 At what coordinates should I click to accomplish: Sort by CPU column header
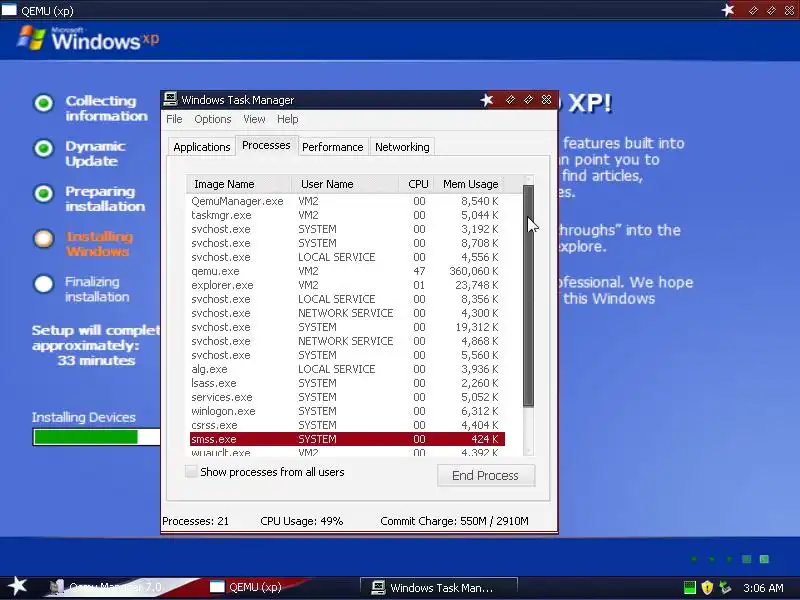pos(418,184)
